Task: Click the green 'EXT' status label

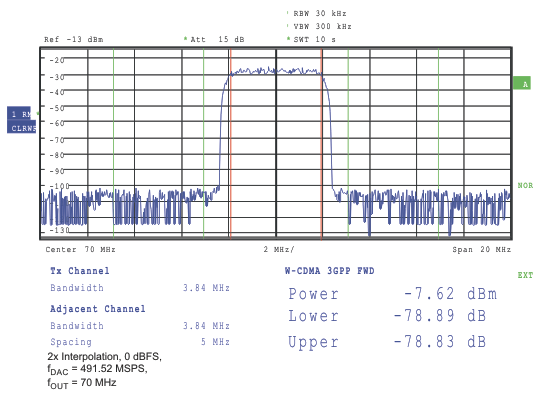Action: click(525, 275)
